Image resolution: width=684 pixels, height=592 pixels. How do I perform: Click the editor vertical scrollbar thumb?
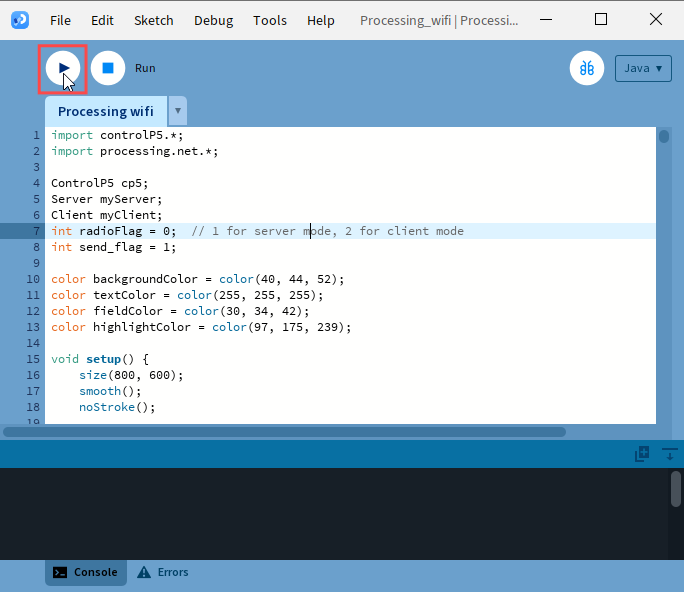pos(664,137)
